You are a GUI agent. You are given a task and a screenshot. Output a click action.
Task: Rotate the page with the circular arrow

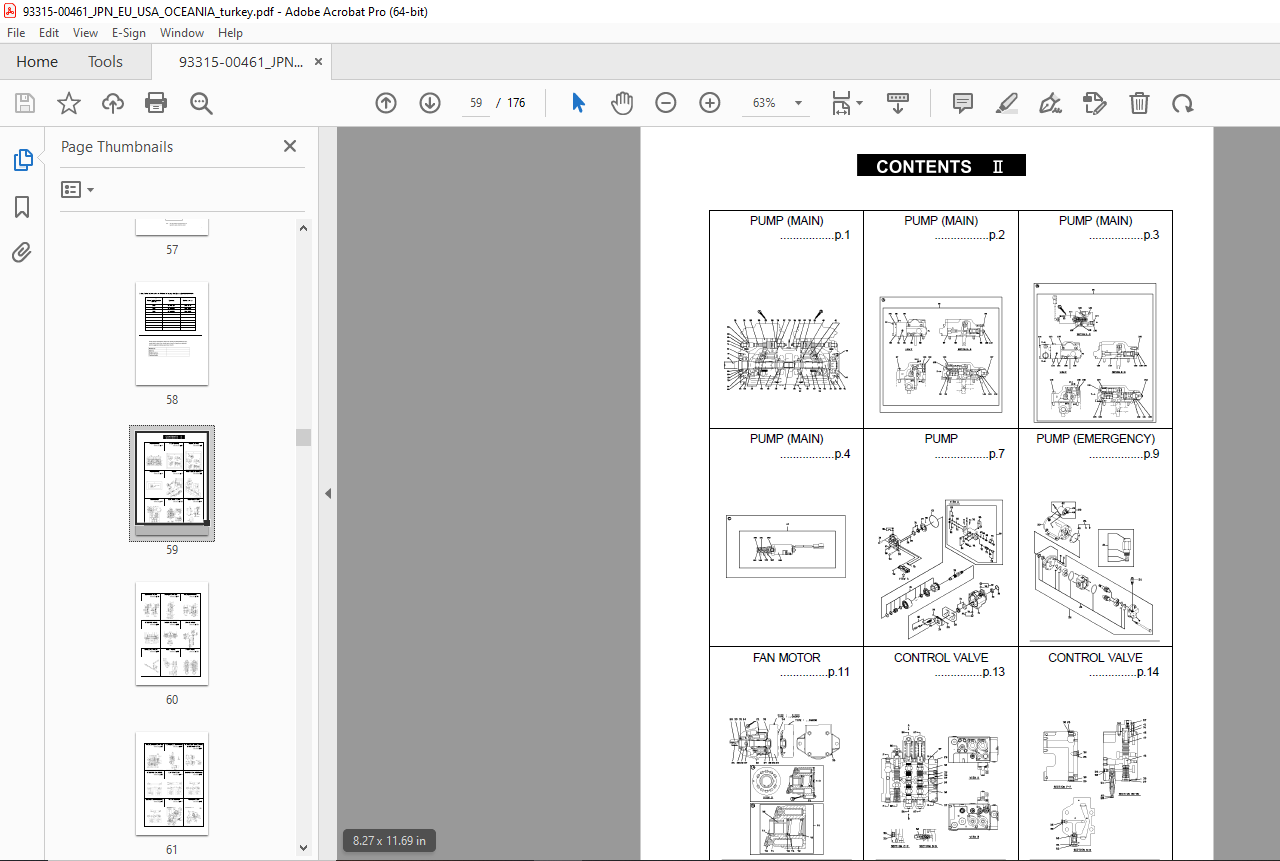[x=1183, y=103]
